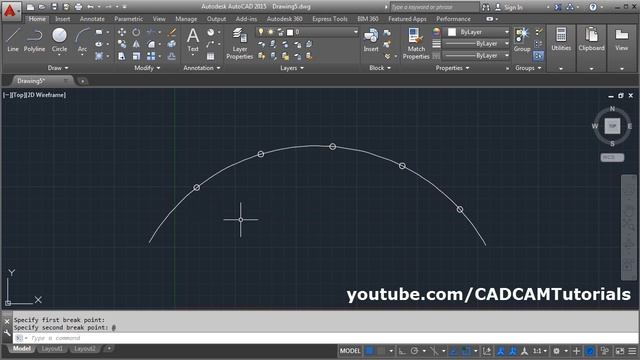
Task: Select the Polyline tool
Action: coord(34,40)
